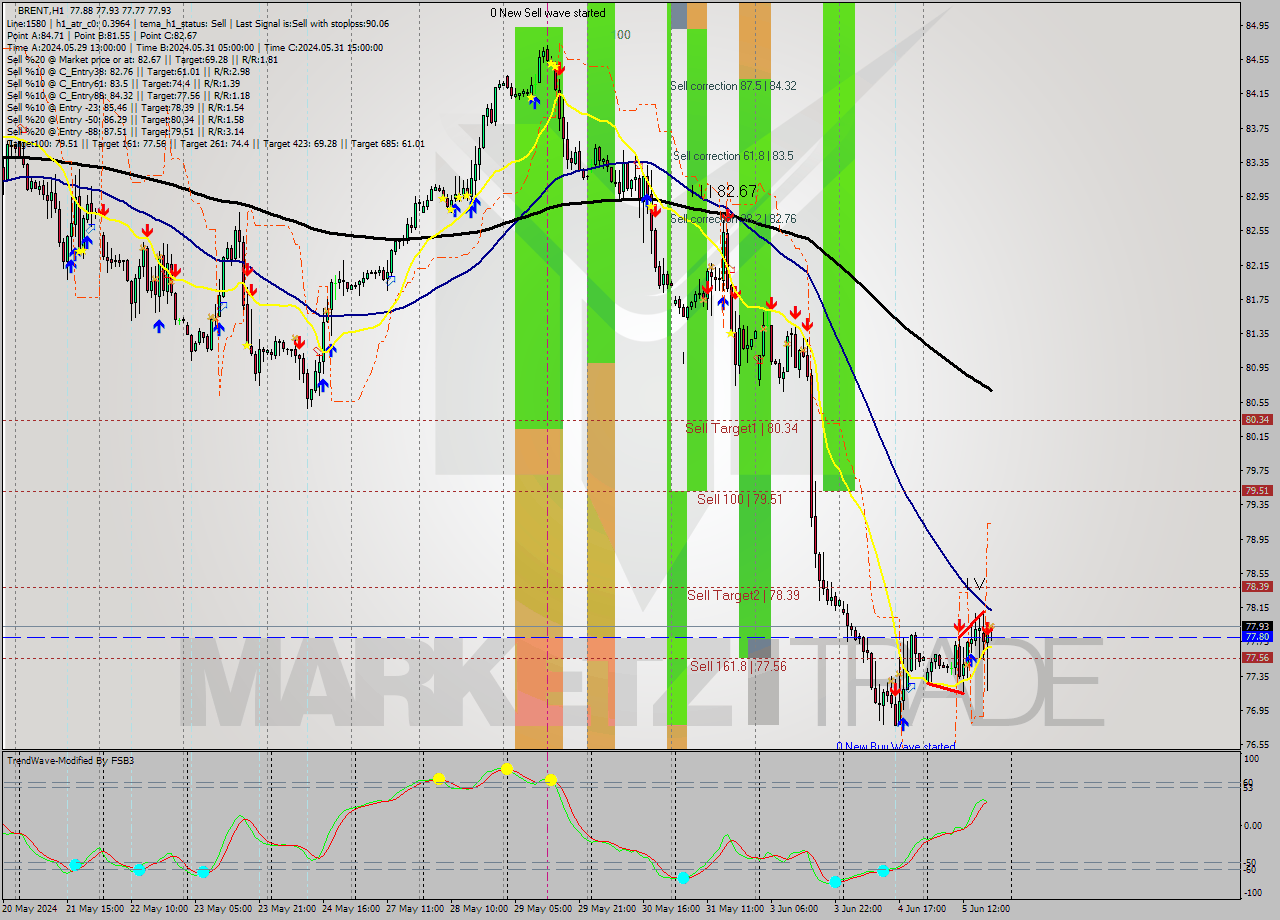Click the '0 New Sell wave started' annotation

pyautogui.click(x=547, y=13)
